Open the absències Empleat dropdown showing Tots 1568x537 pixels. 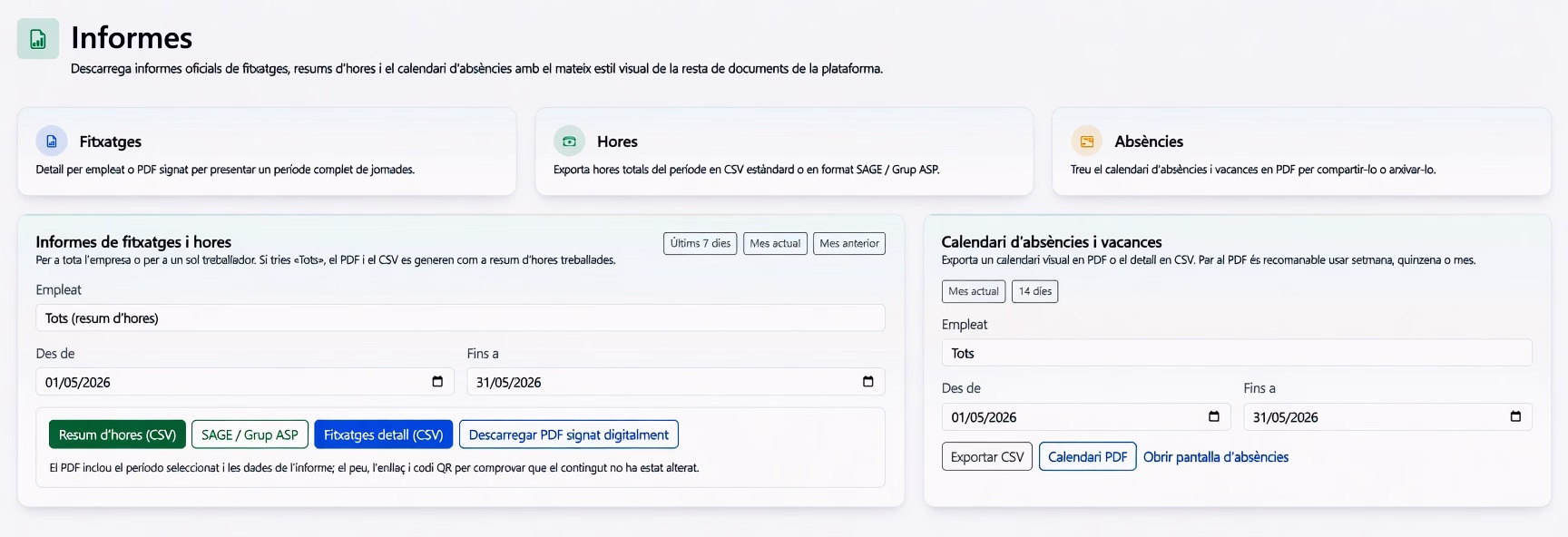[x=1237, y=353]
